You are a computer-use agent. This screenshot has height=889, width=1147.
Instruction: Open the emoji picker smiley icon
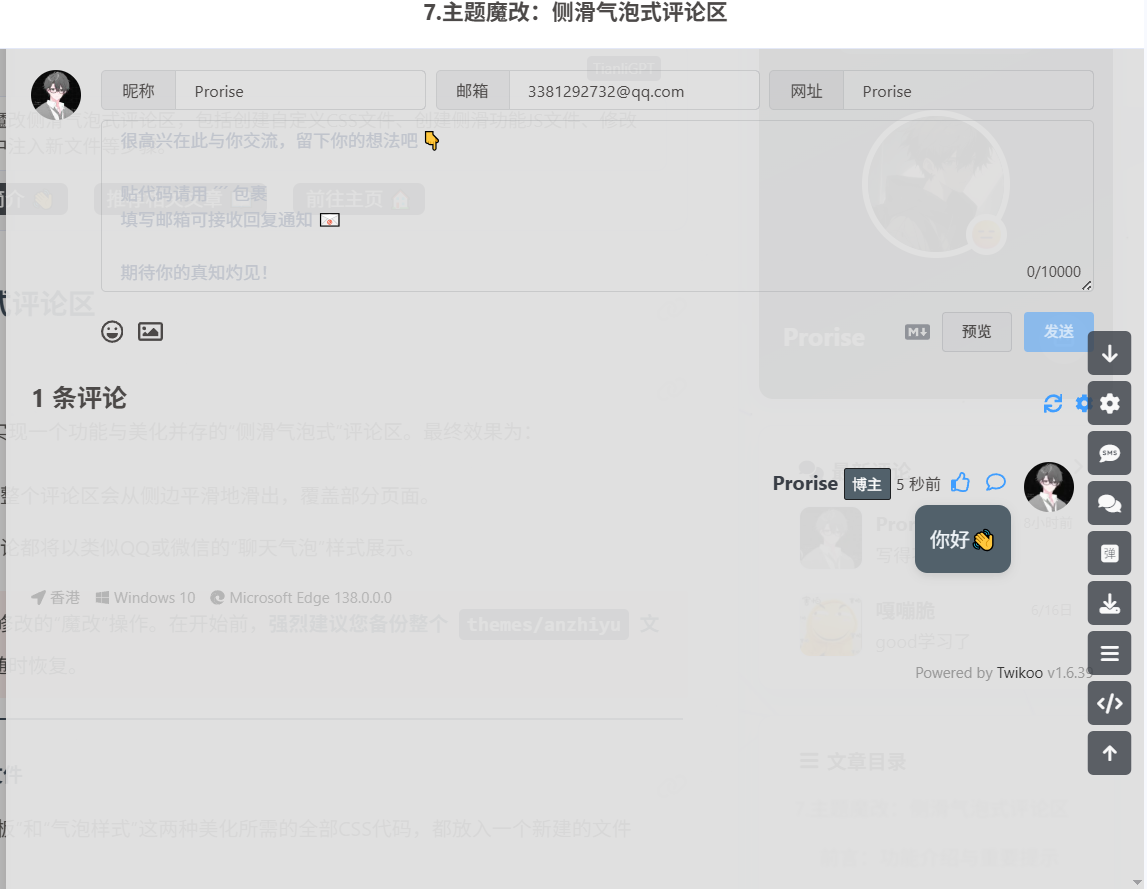pyautogui.click(x=112, y=332)
